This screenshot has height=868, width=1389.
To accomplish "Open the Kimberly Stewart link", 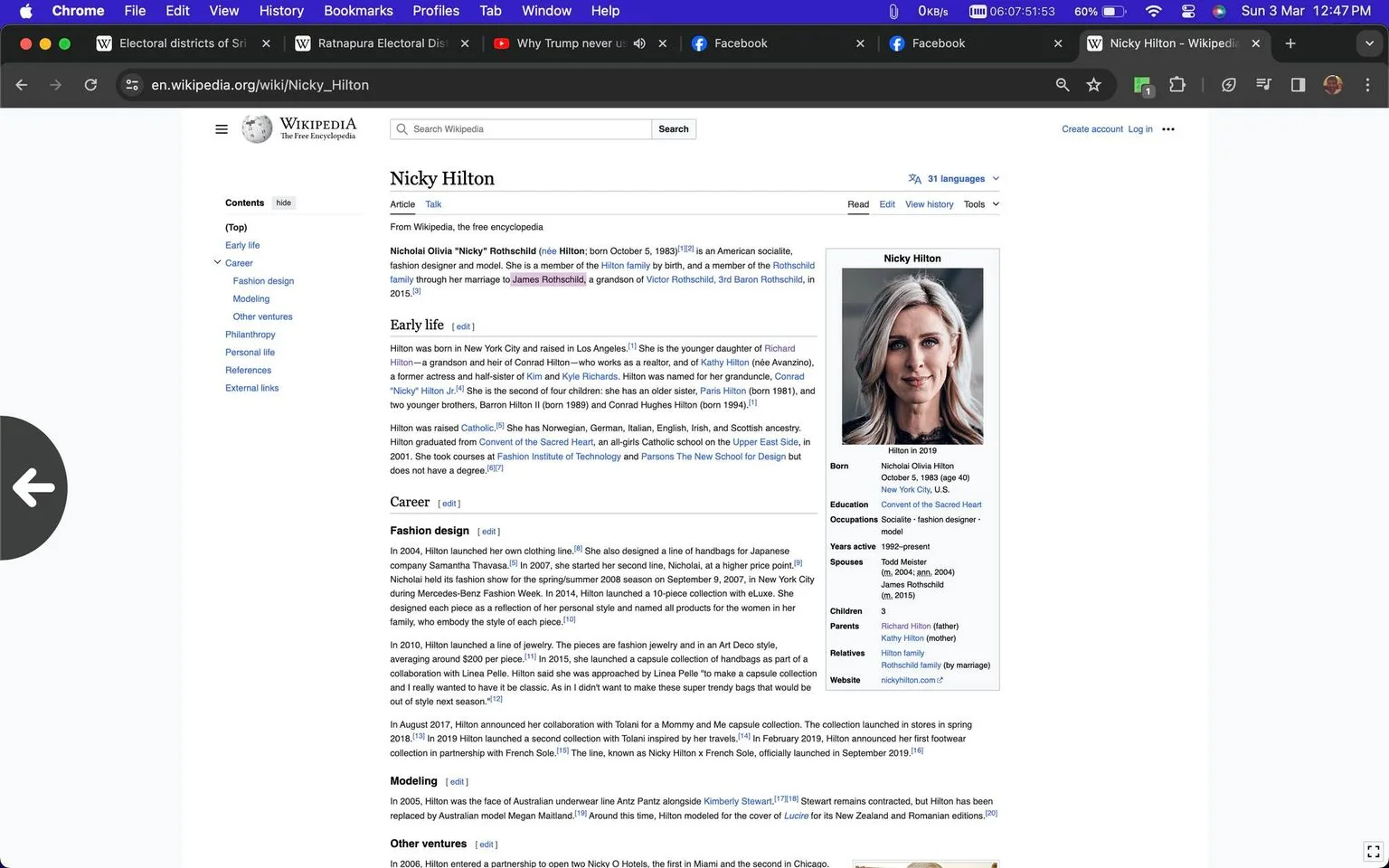I will click(x=738, y=802).
